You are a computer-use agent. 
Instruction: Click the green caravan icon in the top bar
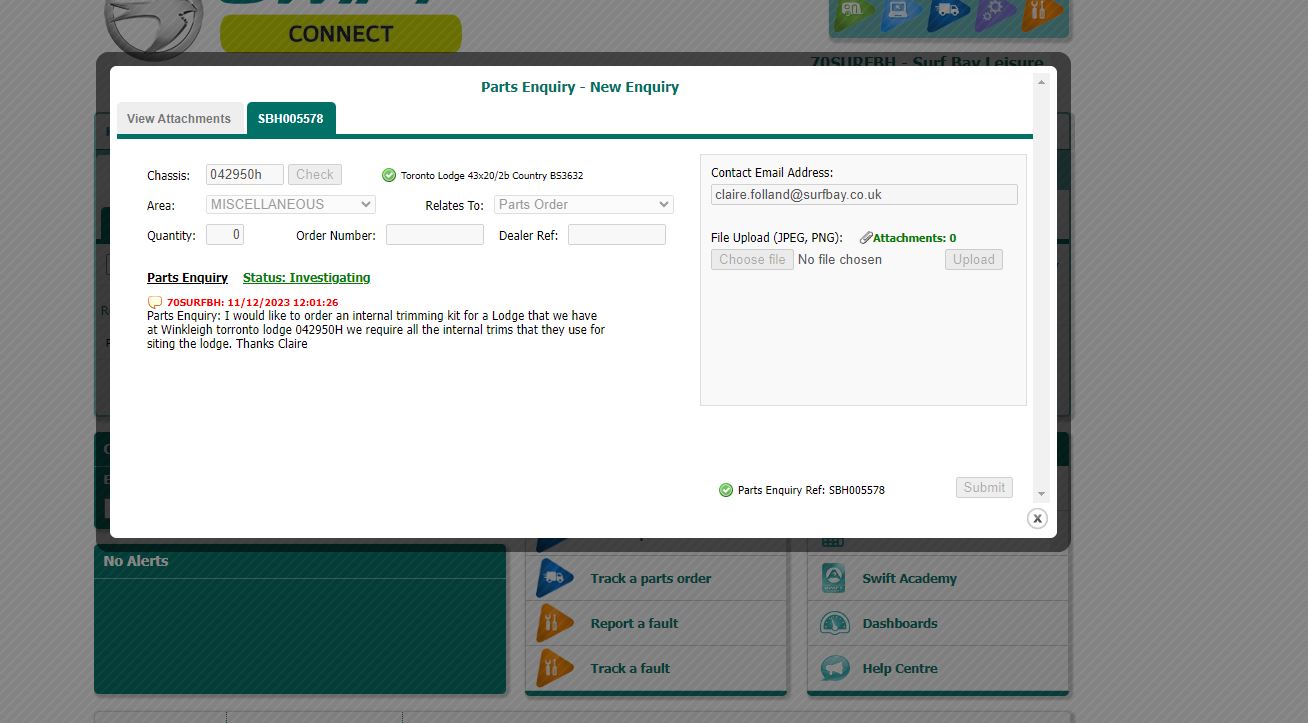pyautogui.click(x=853, y=13)
